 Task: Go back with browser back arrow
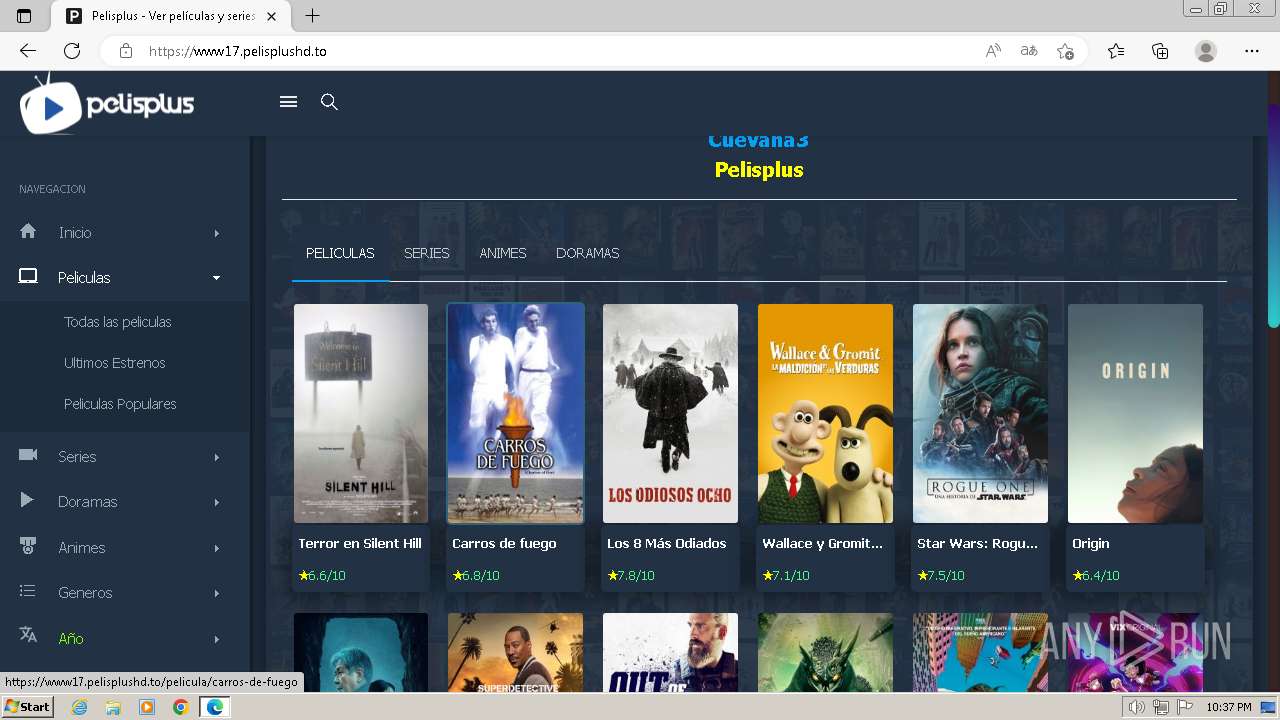point(28,51)
